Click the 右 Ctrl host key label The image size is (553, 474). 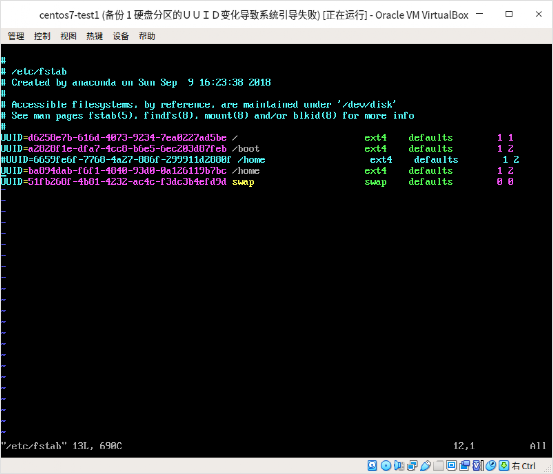tap(524, 466)
